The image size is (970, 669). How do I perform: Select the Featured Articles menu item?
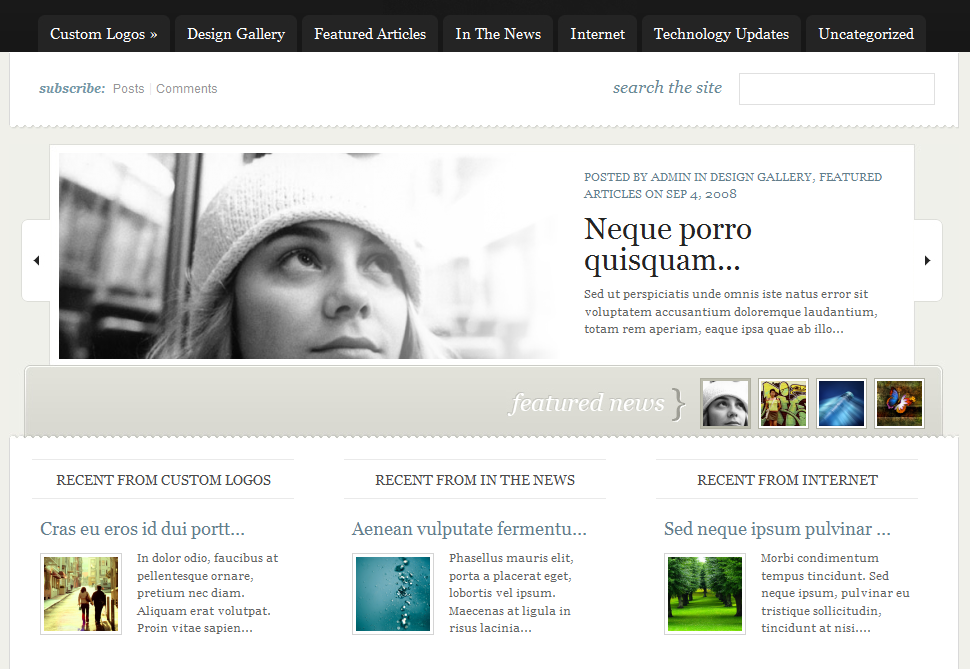point(370,34)
